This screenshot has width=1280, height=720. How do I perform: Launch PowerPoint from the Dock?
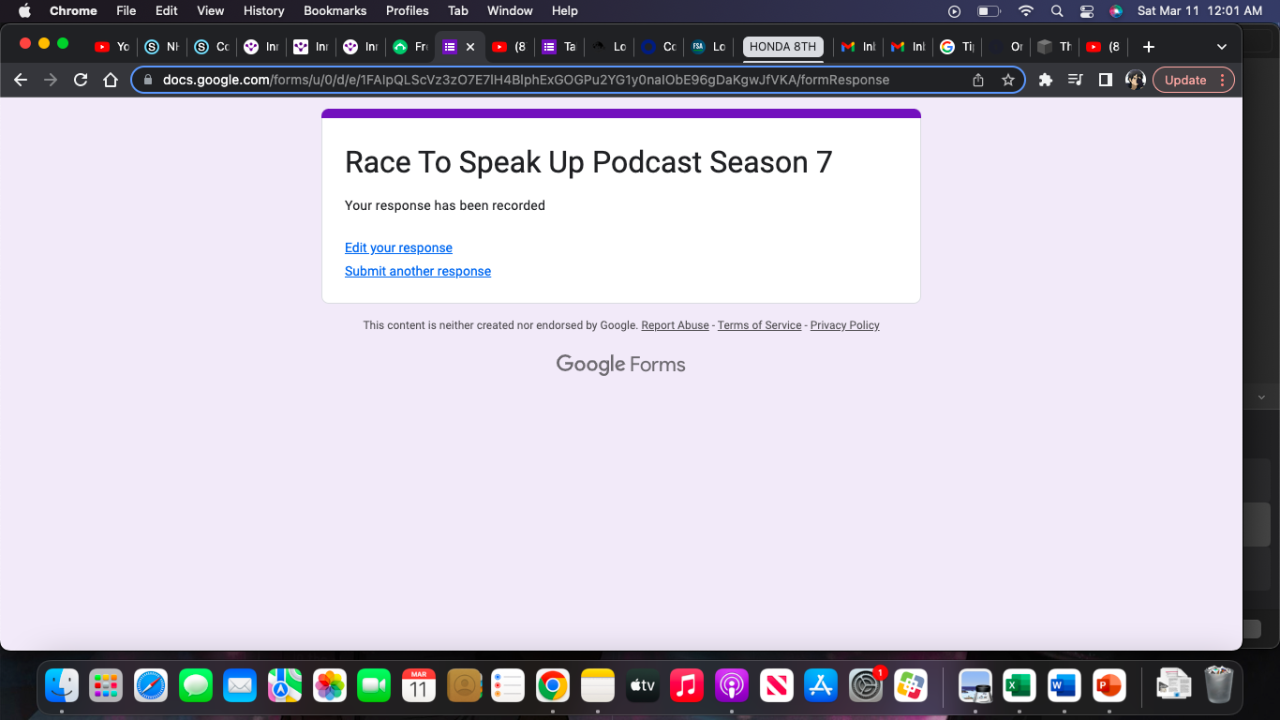click(x=1109, y=685)
